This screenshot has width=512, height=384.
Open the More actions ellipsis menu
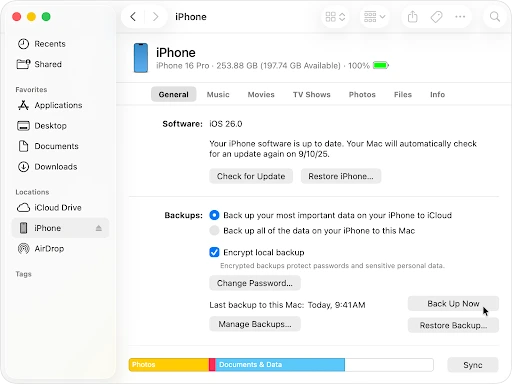pyautogui.click(x=460, y=17)
